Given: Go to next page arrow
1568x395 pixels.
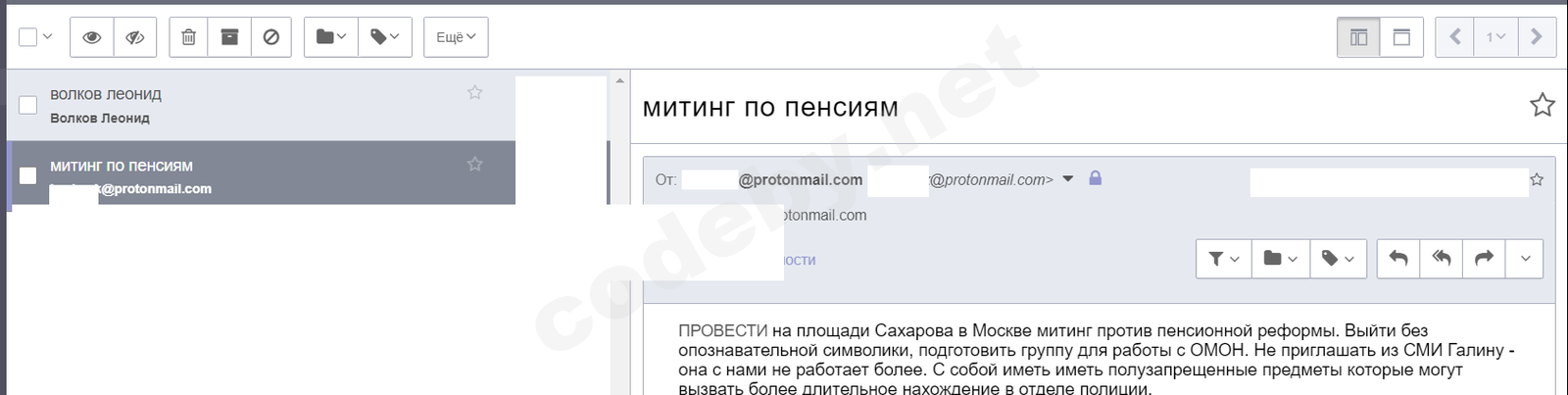Looking at the screenshot, I should coord(1537,37).
